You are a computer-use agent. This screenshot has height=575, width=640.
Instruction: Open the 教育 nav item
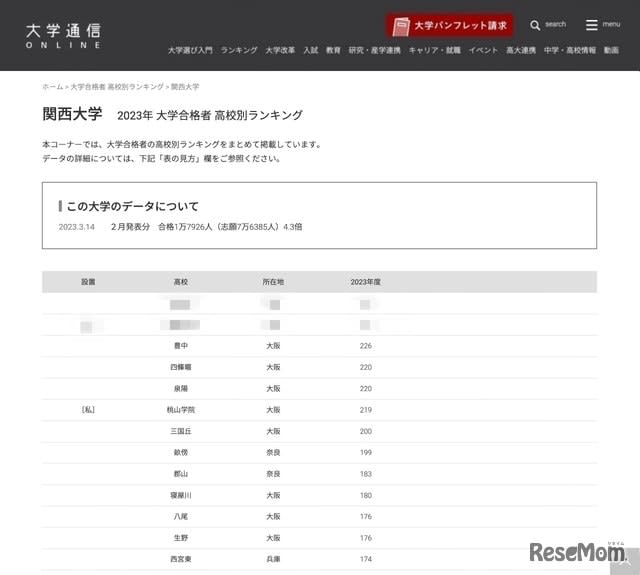(333, 50)
